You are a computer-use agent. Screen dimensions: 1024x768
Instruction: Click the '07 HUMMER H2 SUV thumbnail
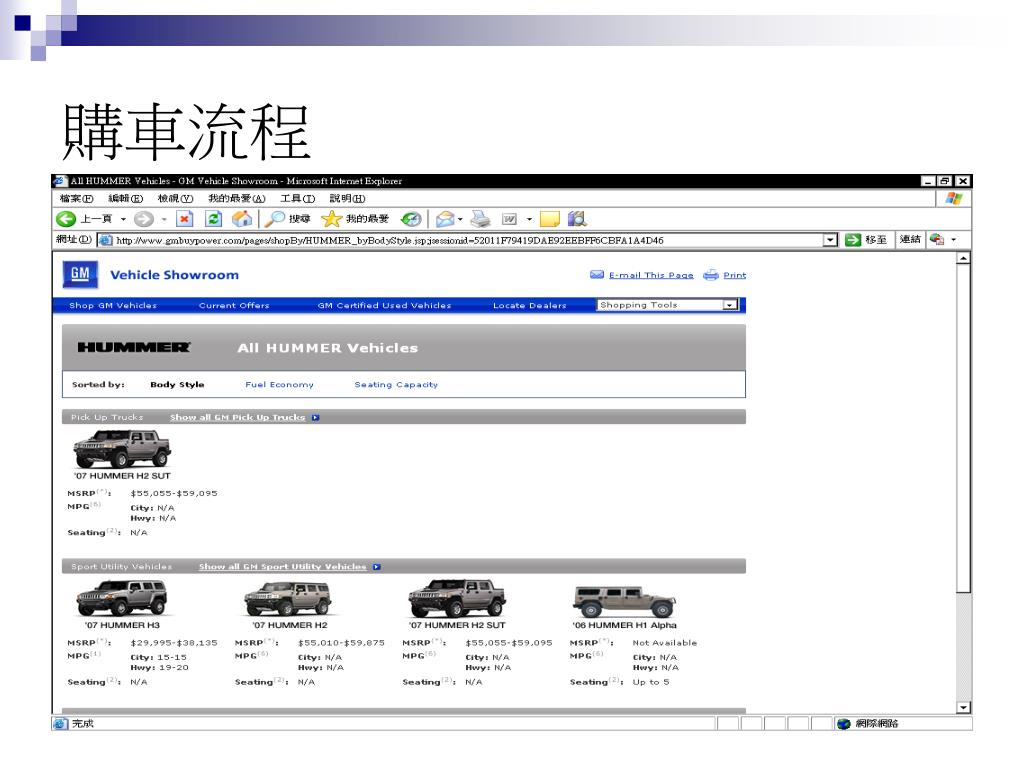[288, 598]
